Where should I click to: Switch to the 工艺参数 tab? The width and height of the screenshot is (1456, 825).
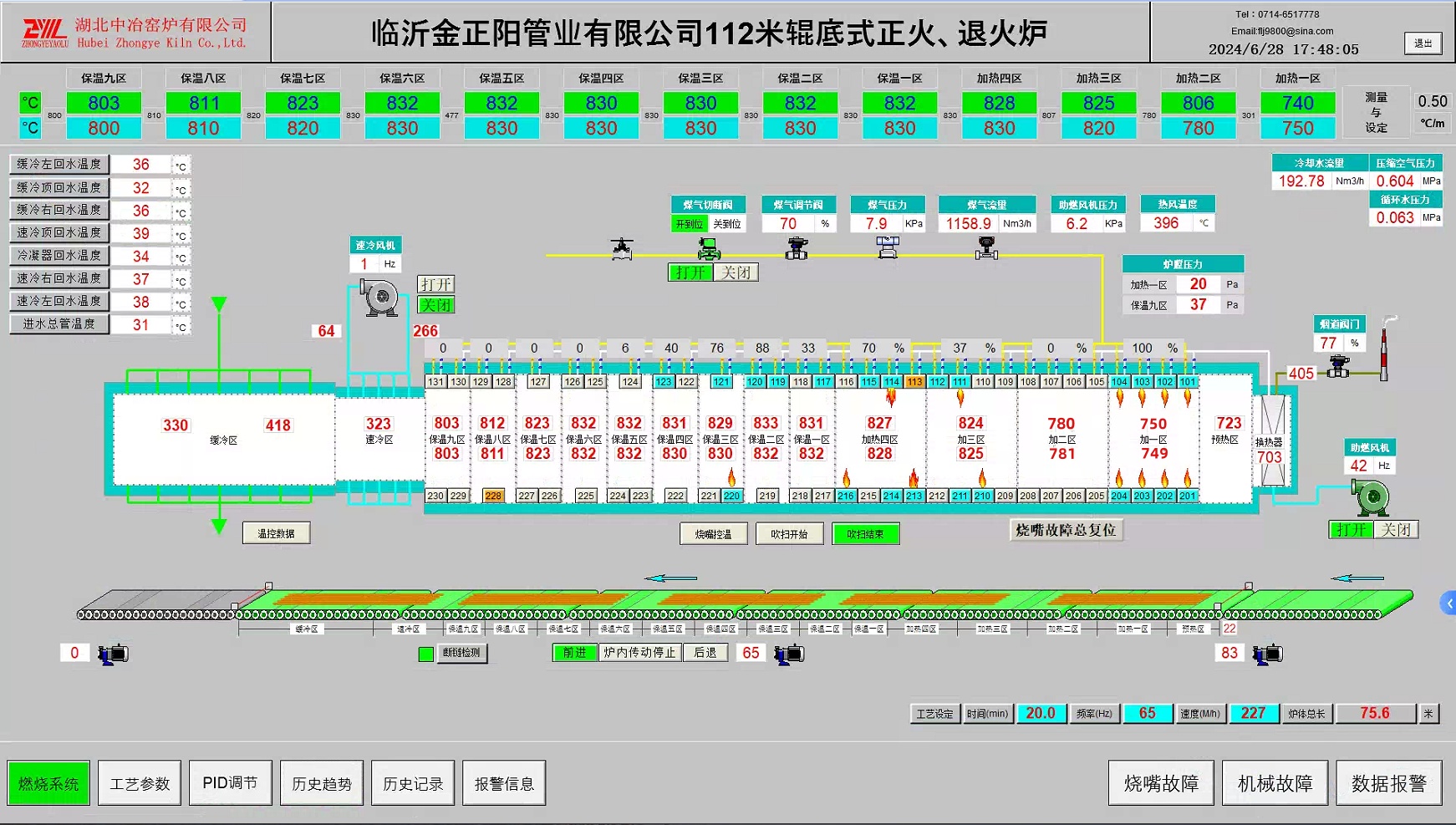click(139, 782)
